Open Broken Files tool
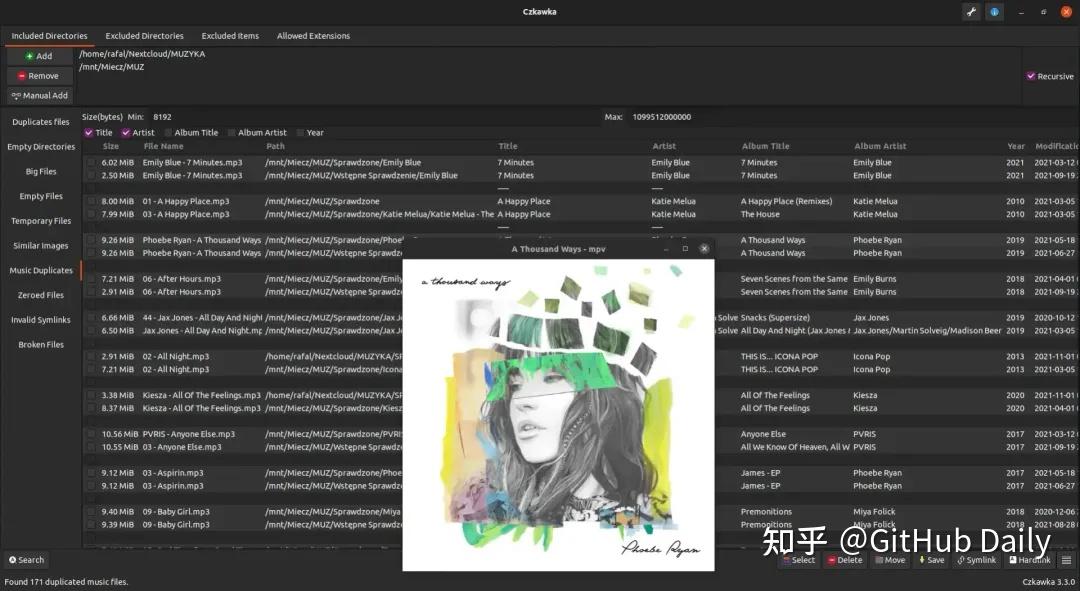The image size is (1080, 591). (x=41, y=344)
